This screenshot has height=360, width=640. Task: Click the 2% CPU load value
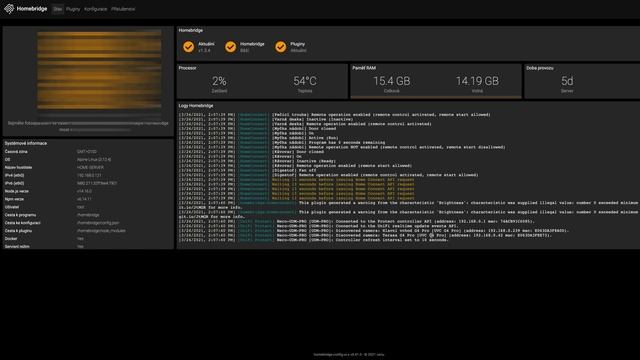click(x=219, y=81)
